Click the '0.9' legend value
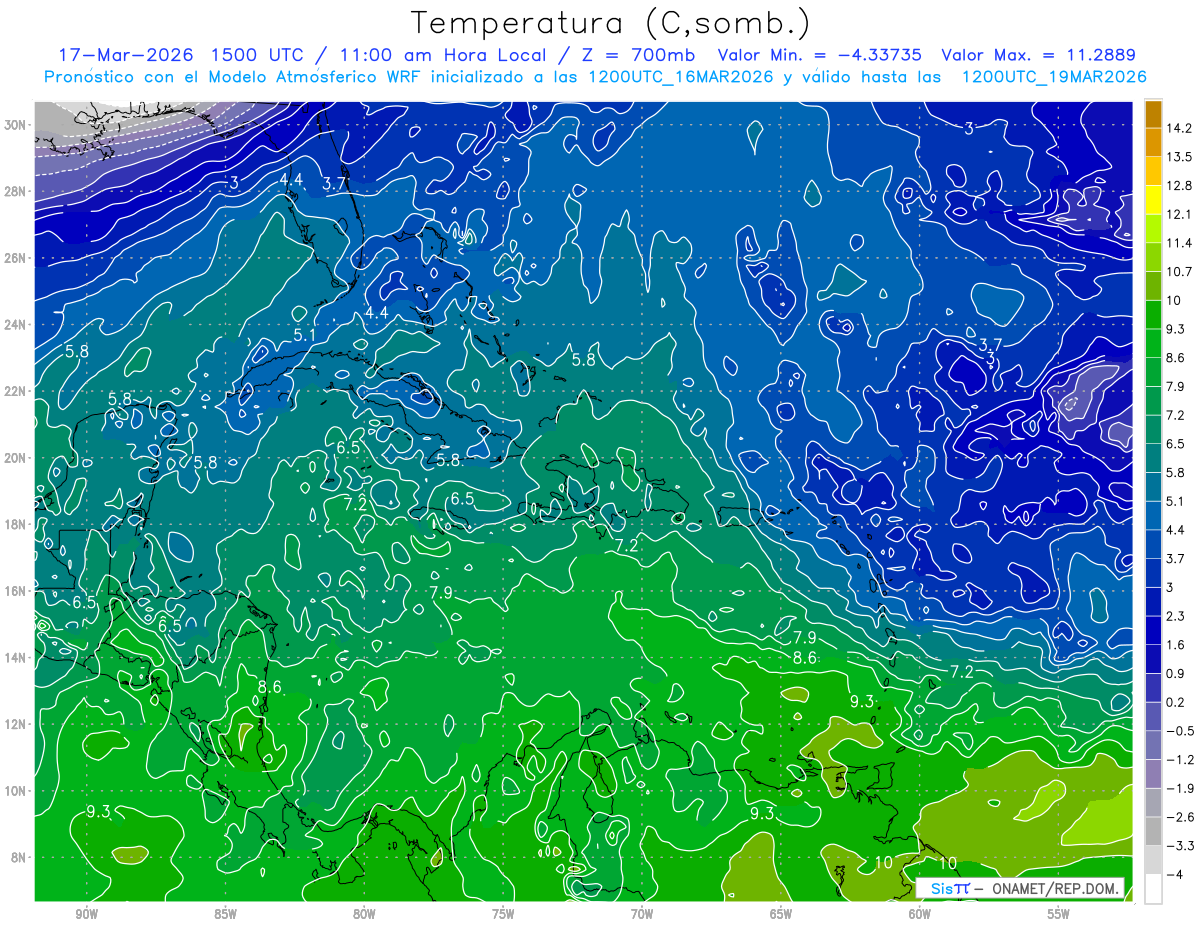 click(1175, 674)
